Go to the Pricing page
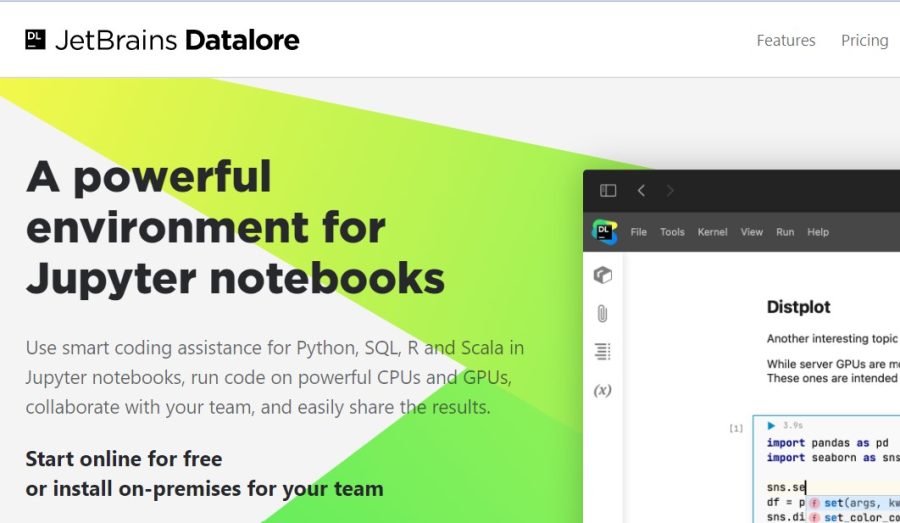900x523 pixels. 864,40
